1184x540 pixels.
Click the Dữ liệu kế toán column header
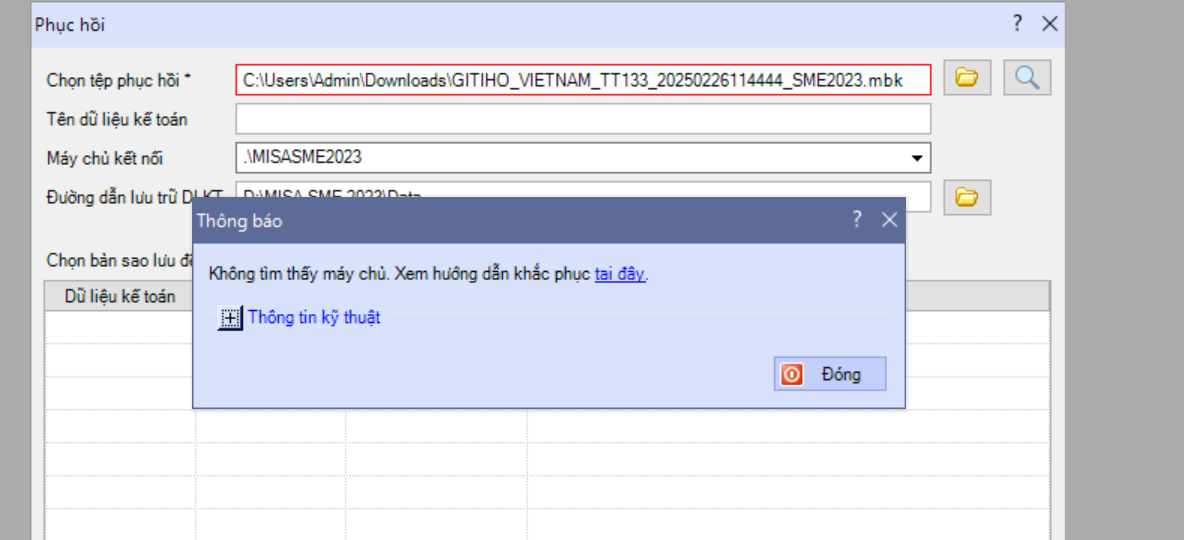(x=120, y=296)
